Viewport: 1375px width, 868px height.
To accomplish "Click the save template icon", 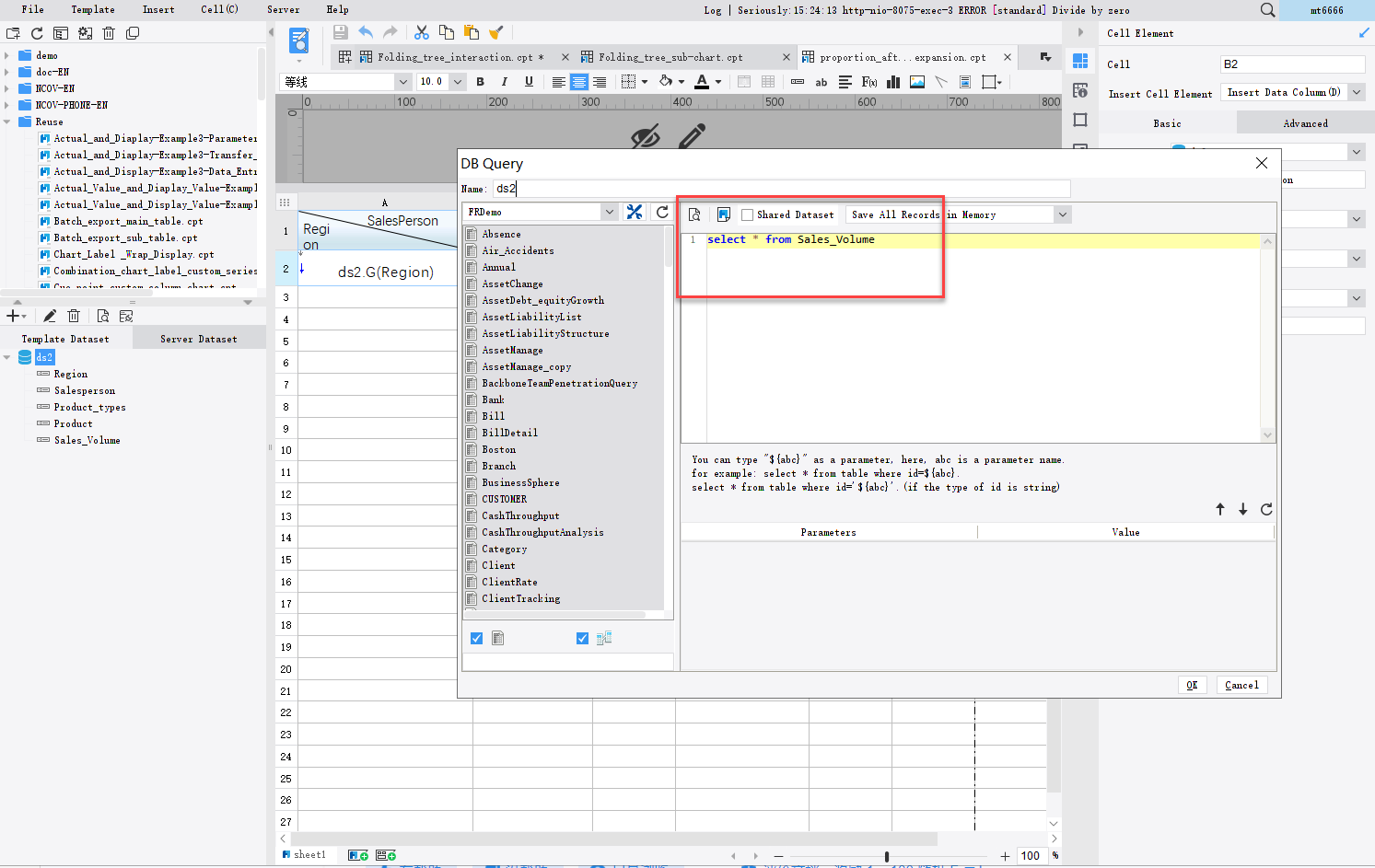I will pyautogui.click(x=341, y=32).
